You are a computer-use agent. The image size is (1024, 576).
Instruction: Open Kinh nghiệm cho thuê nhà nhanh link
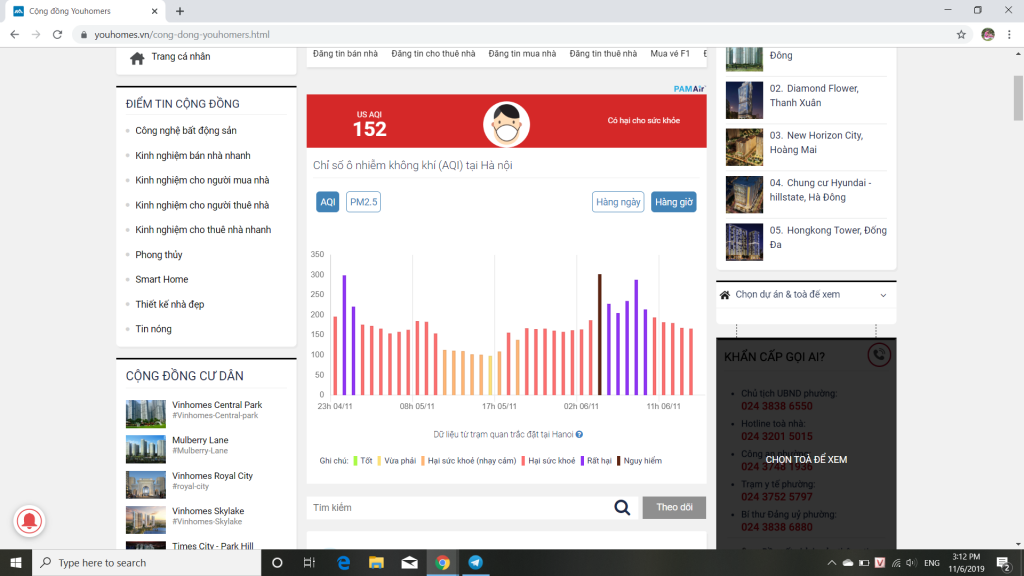(x=203, y=230)
